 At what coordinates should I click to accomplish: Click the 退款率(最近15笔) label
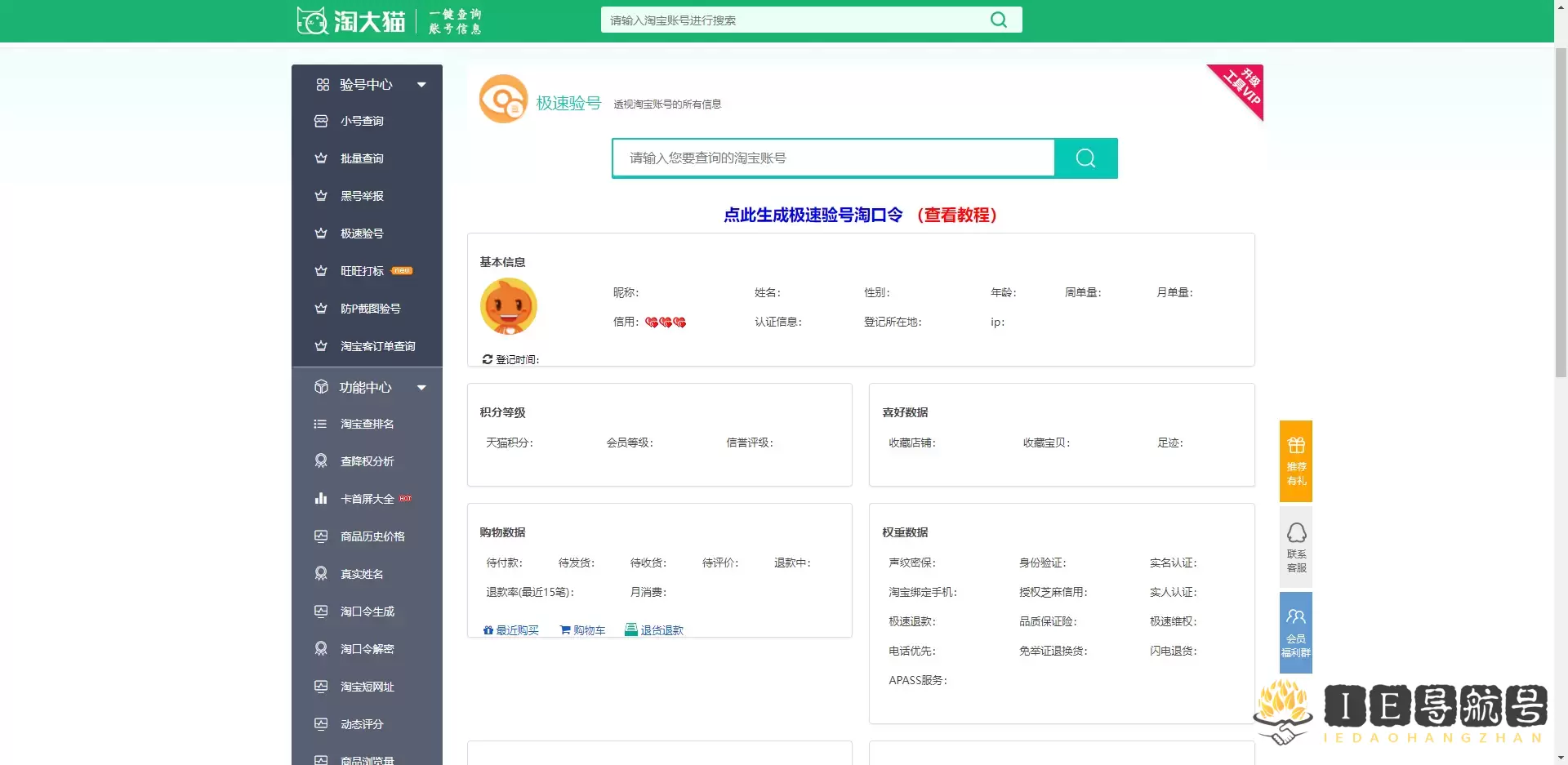(x=530, y=592)
